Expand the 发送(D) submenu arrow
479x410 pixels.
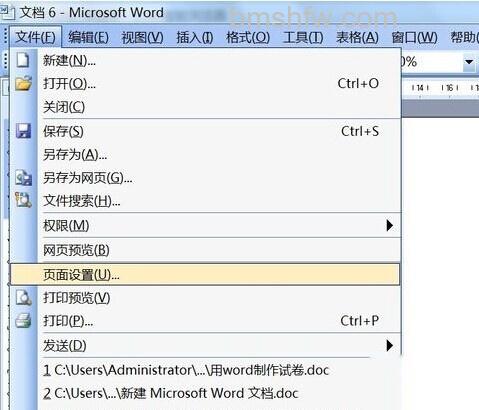tap(390, 346)
